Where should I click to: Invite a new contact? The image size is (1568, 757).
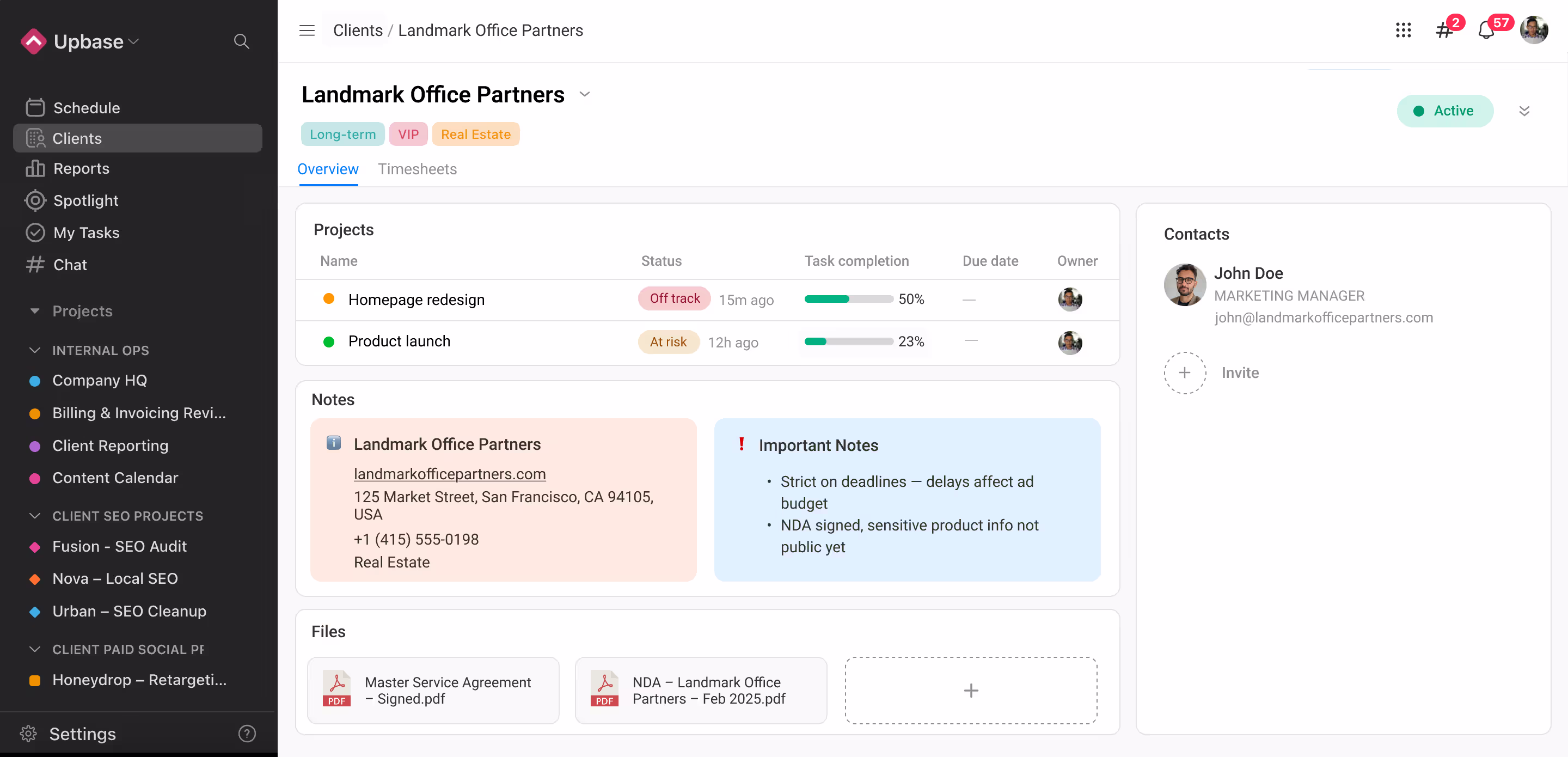click(x=1185, y=372)
